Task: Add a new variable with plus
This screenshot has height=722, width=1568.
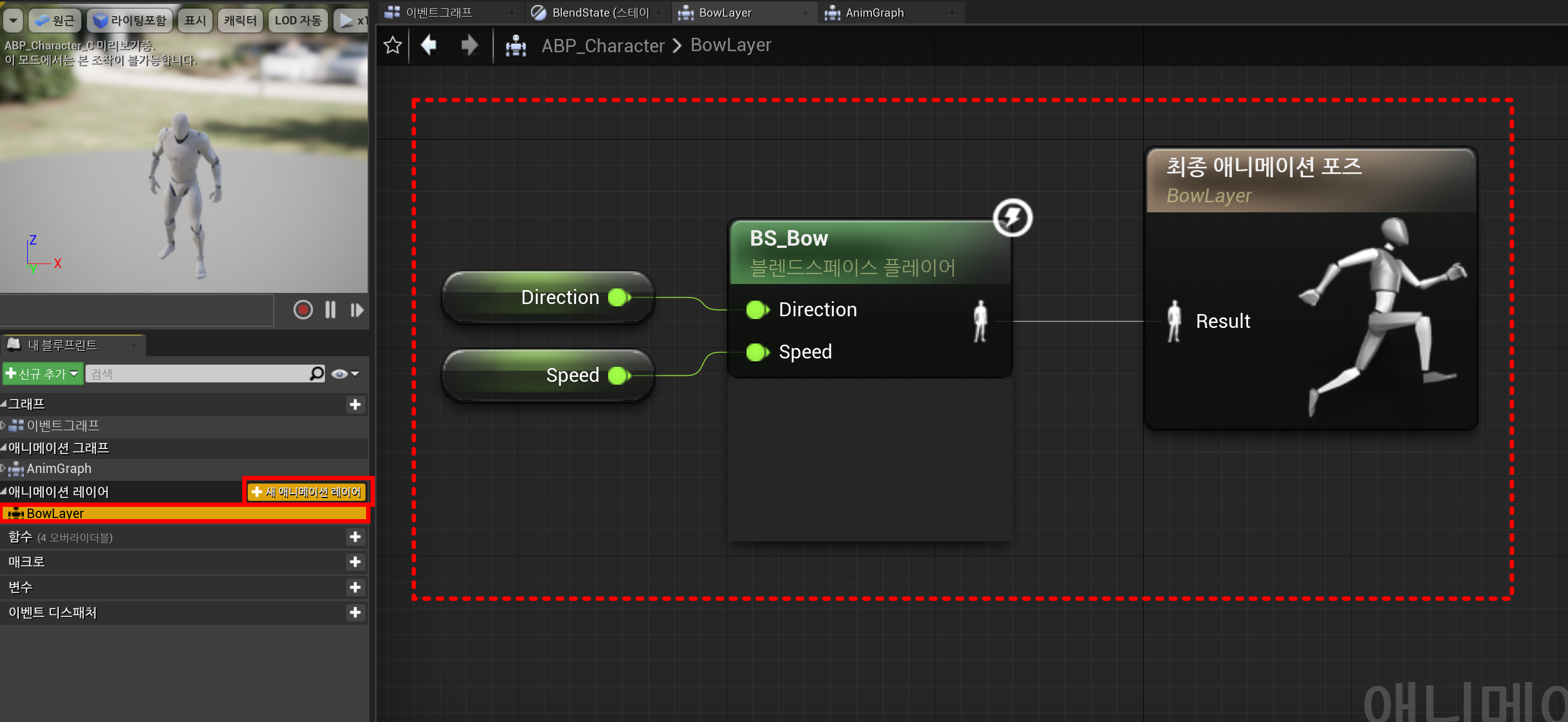Action: click(355, 587)
